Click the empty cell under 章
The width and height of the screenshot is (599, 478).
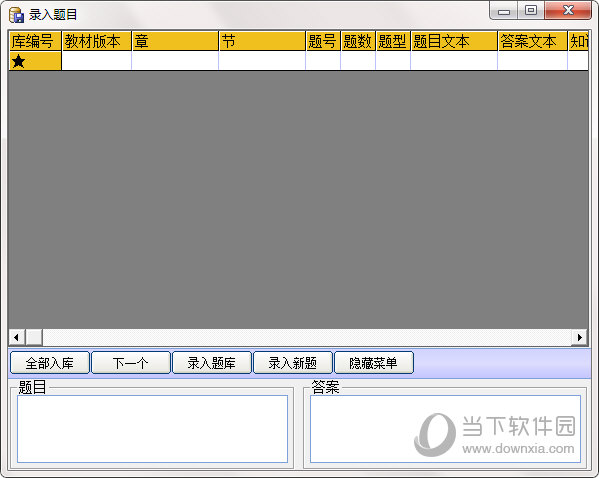click(x=175, y=61)
